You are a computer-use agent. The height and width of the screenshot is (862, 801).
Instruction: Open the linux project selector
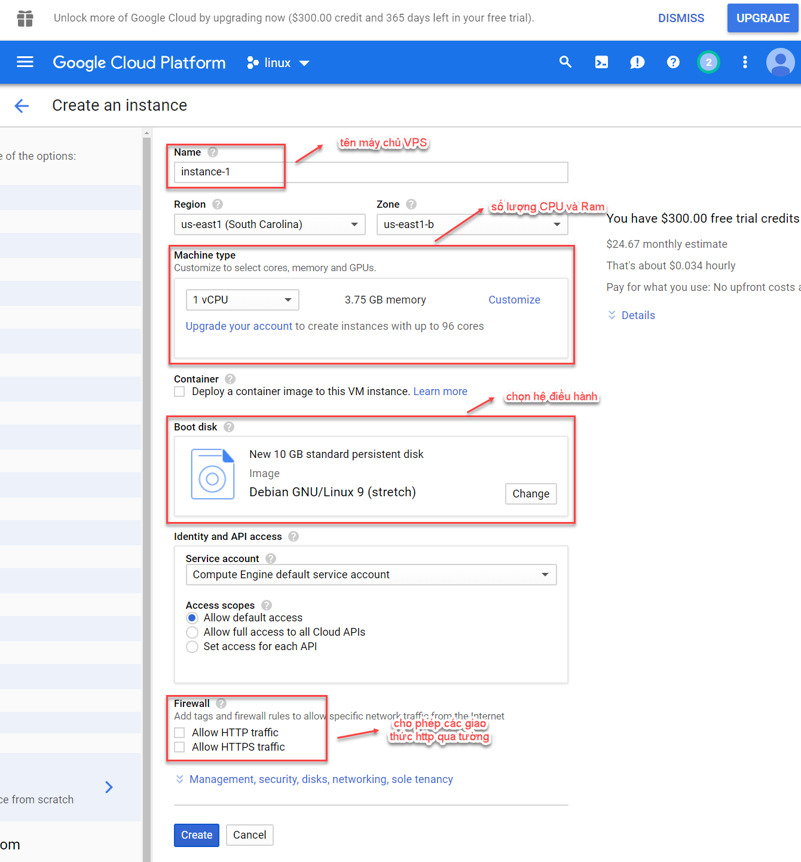pyautogui.click(x=278, y=63)
